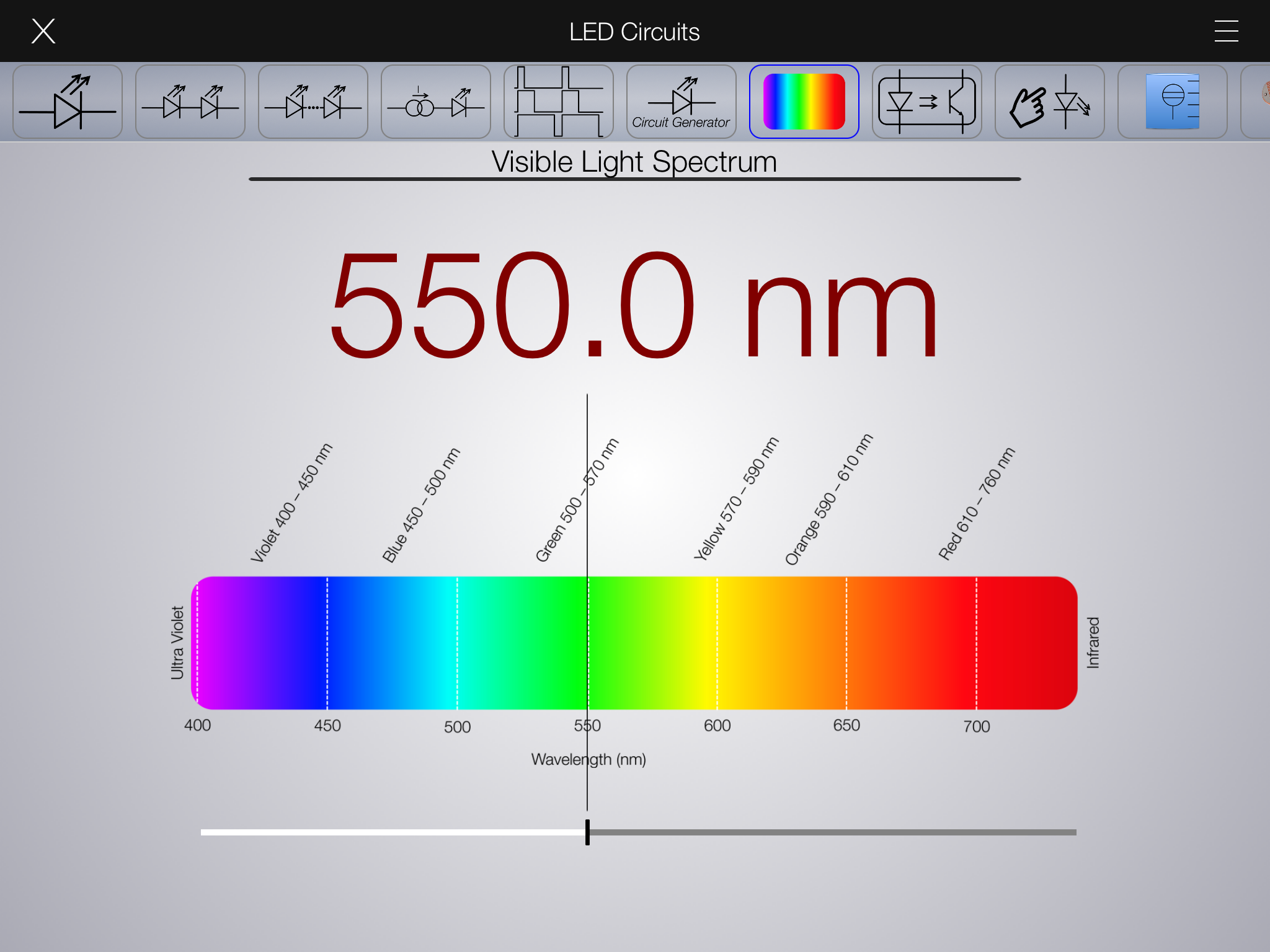Viewport: 1270px width, 952px height.
Task: Click the 550.0 nm wavelength readout
Action: pos(634,305)
